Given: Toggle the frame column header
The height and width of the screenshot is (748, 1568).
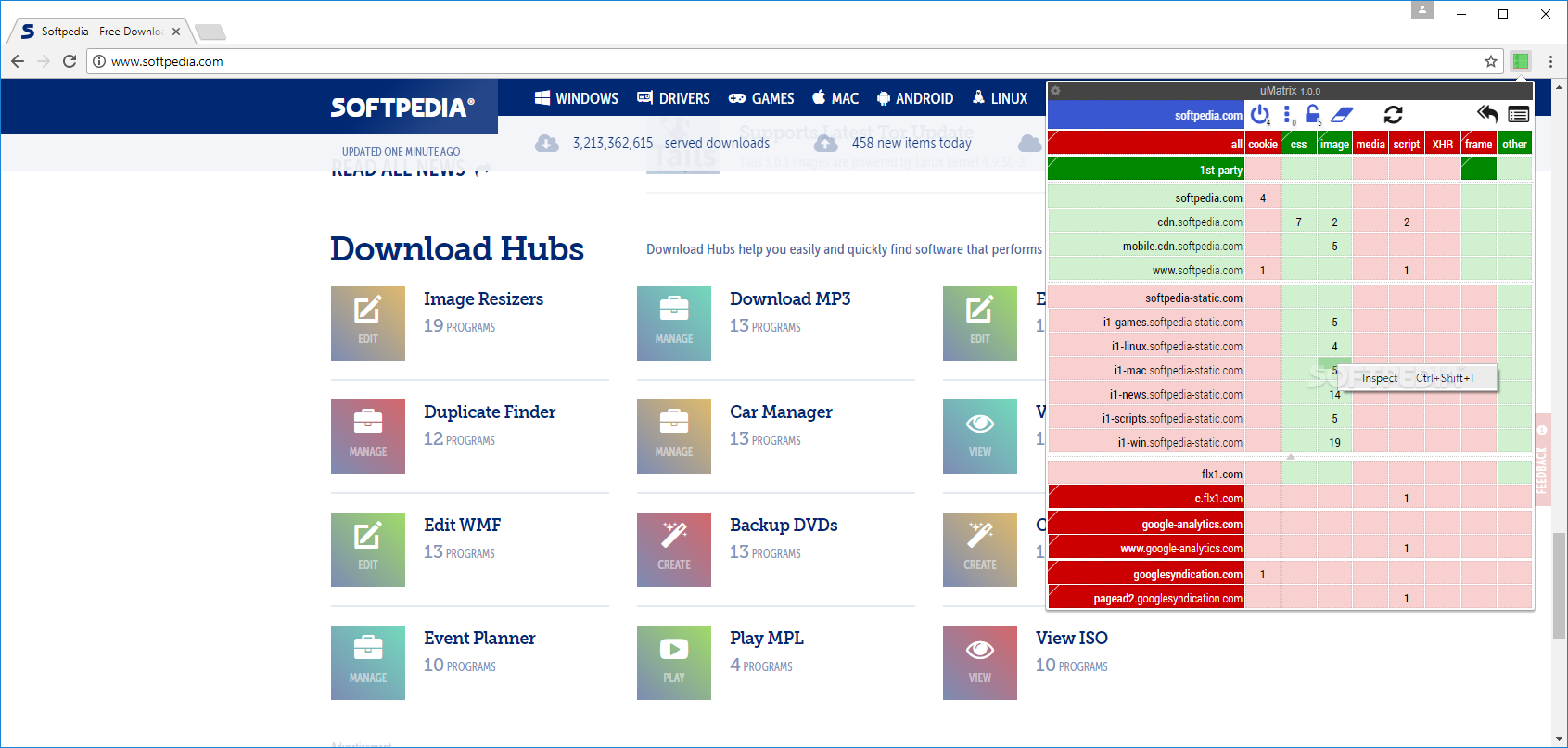Looking at the screenshot, I should pos(1479,144).
